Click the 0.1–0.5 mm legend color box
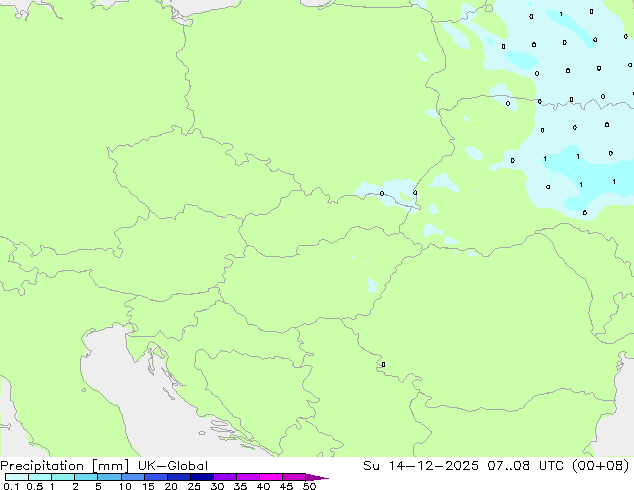 click(17, 477)
